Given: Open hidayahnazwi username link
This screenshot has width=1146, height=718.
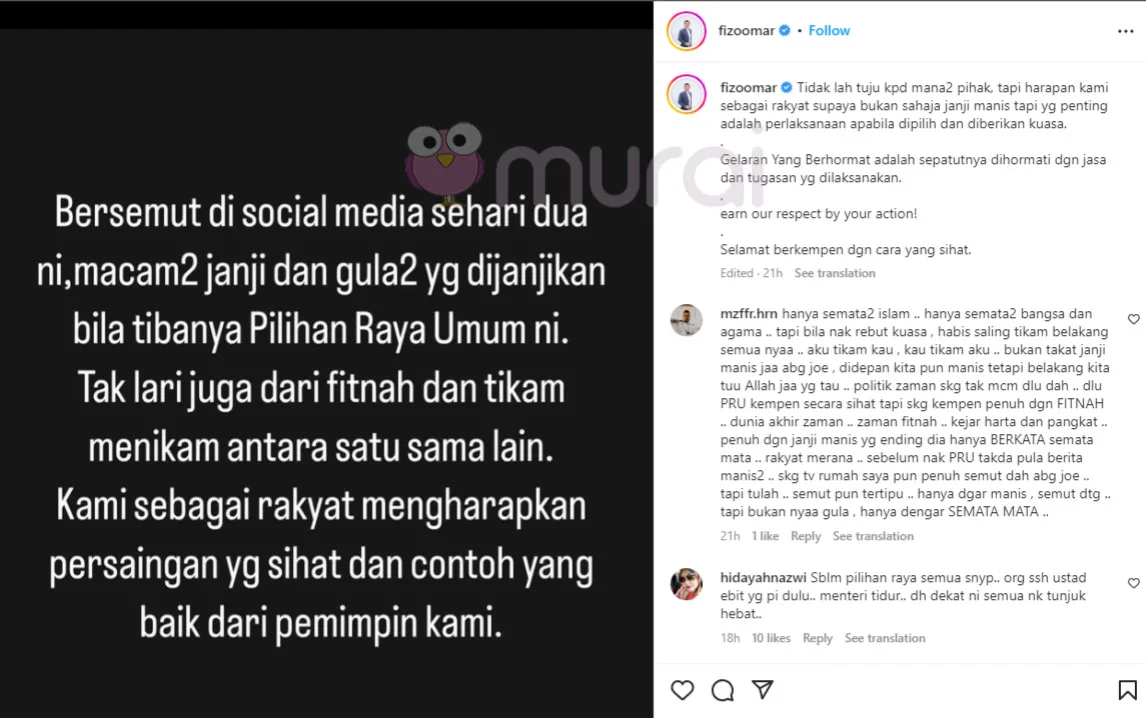Looking at the screenshot, I should tap(763, 578).
